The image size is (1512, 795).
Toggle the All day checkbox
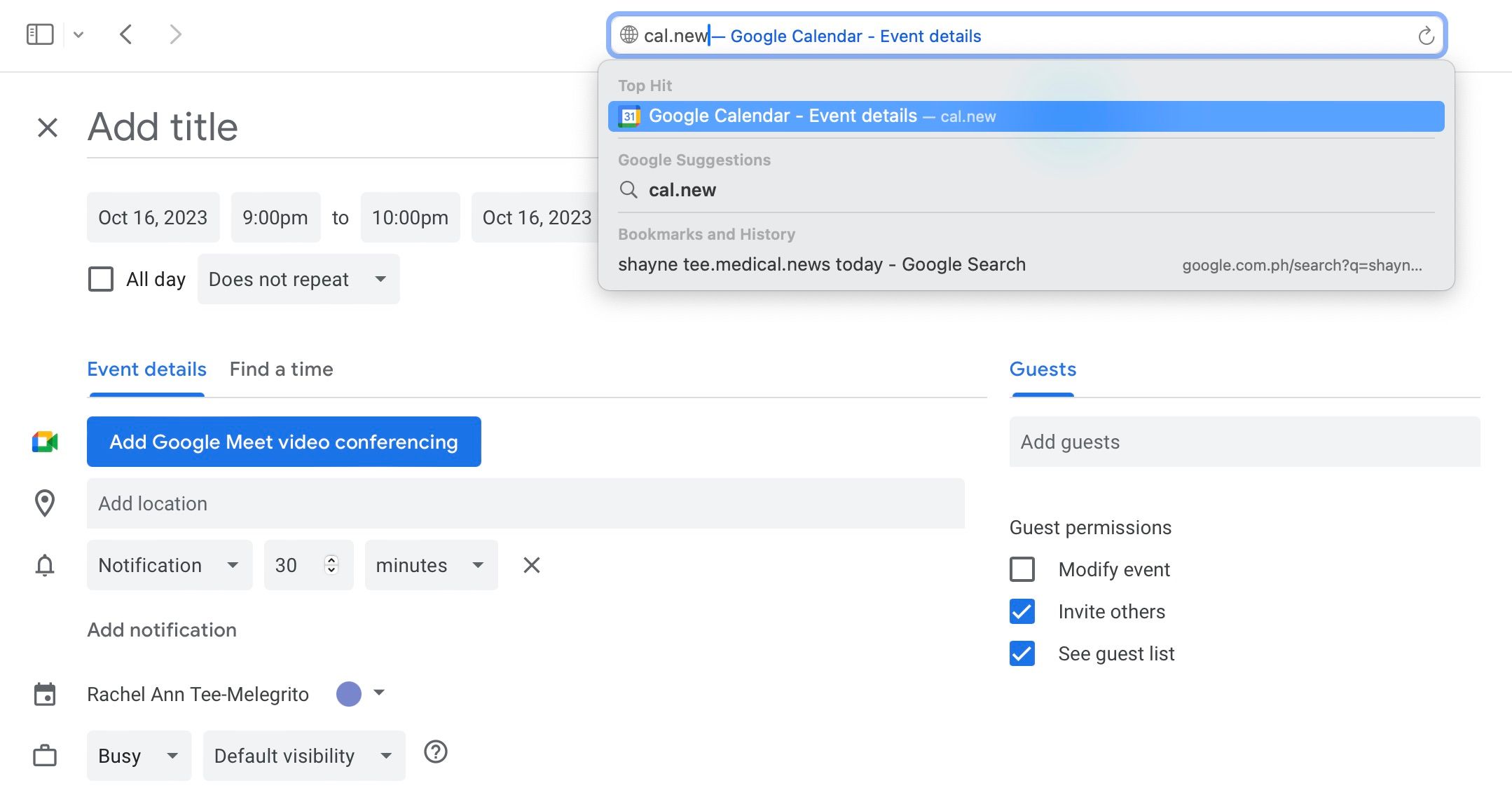(x=101, y=278)
